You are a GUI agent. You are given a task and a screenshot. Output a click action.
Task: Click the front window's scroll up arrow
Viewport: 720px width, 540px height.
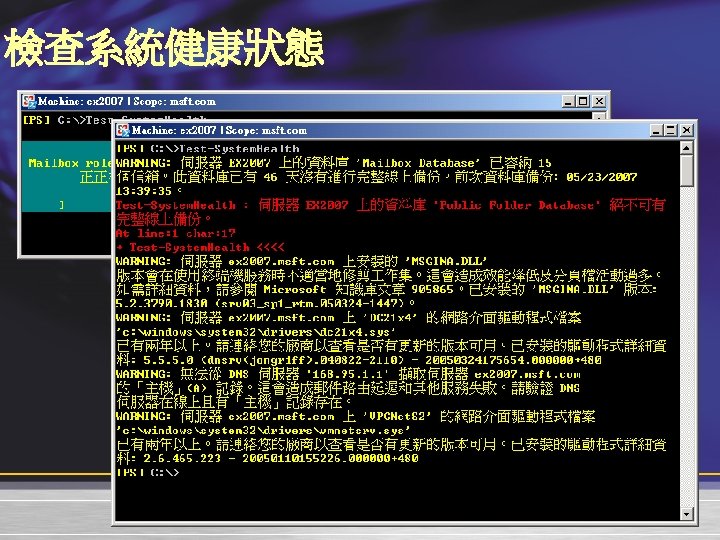tap(686, 148)
